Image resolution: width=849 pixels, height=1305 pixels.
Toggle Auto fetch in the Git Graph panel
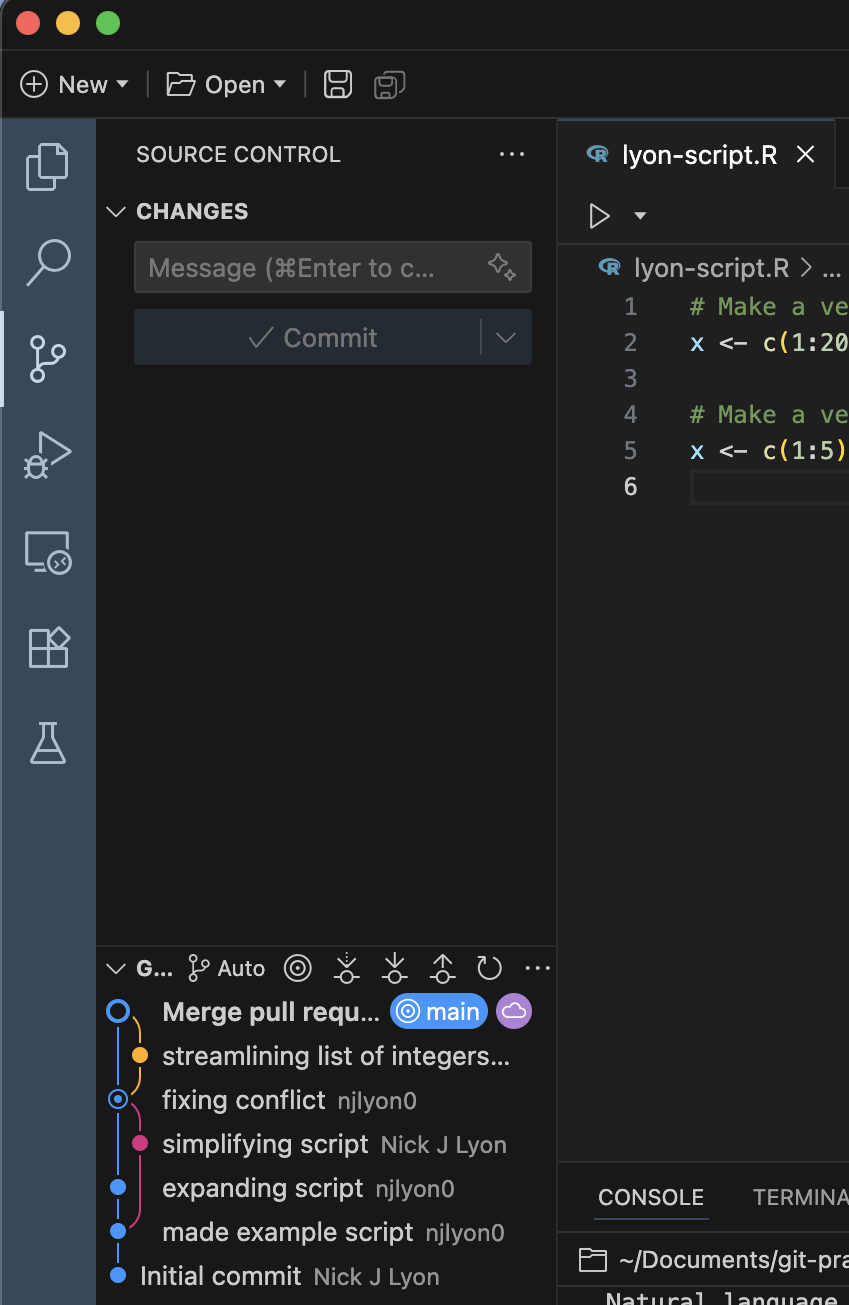226,968
